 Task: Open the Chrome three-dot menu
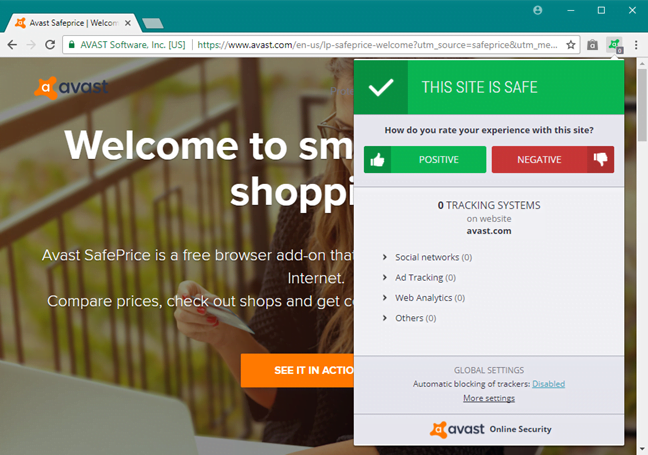[636, 45]
